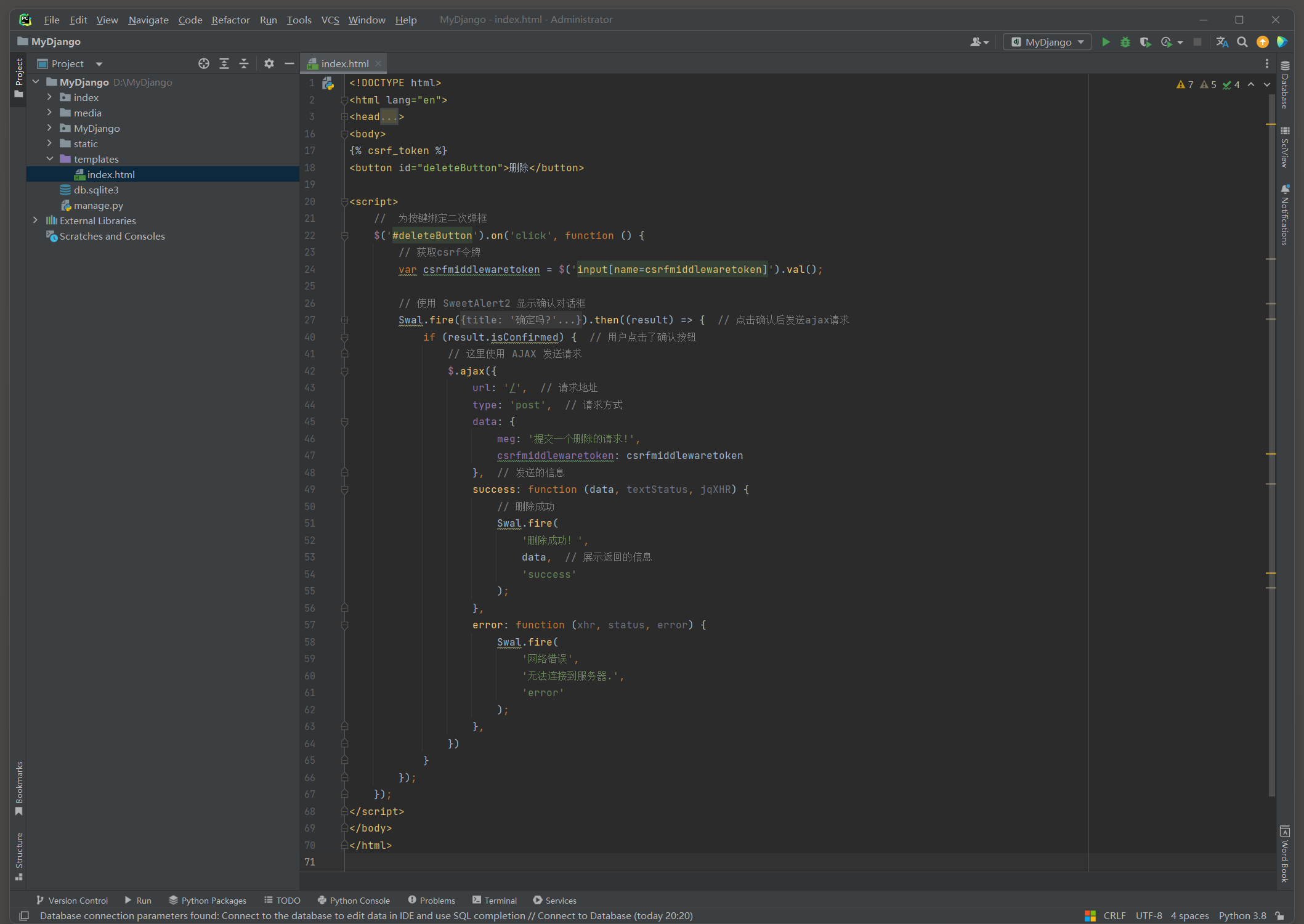This screenshot has height=924, width=1304.
Task: Click the stop process square icon
Action: (1197, 42)
